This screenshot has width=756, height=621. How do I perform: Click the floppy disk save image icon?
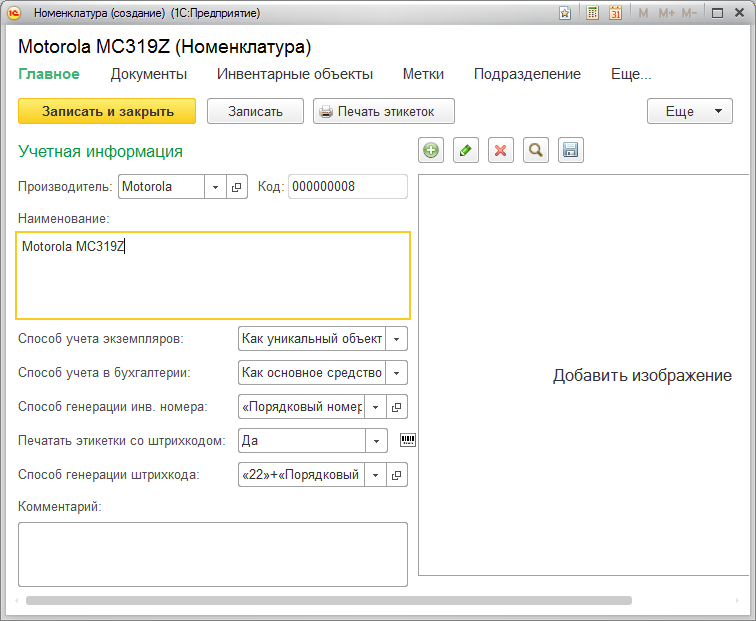pos(571,150)
